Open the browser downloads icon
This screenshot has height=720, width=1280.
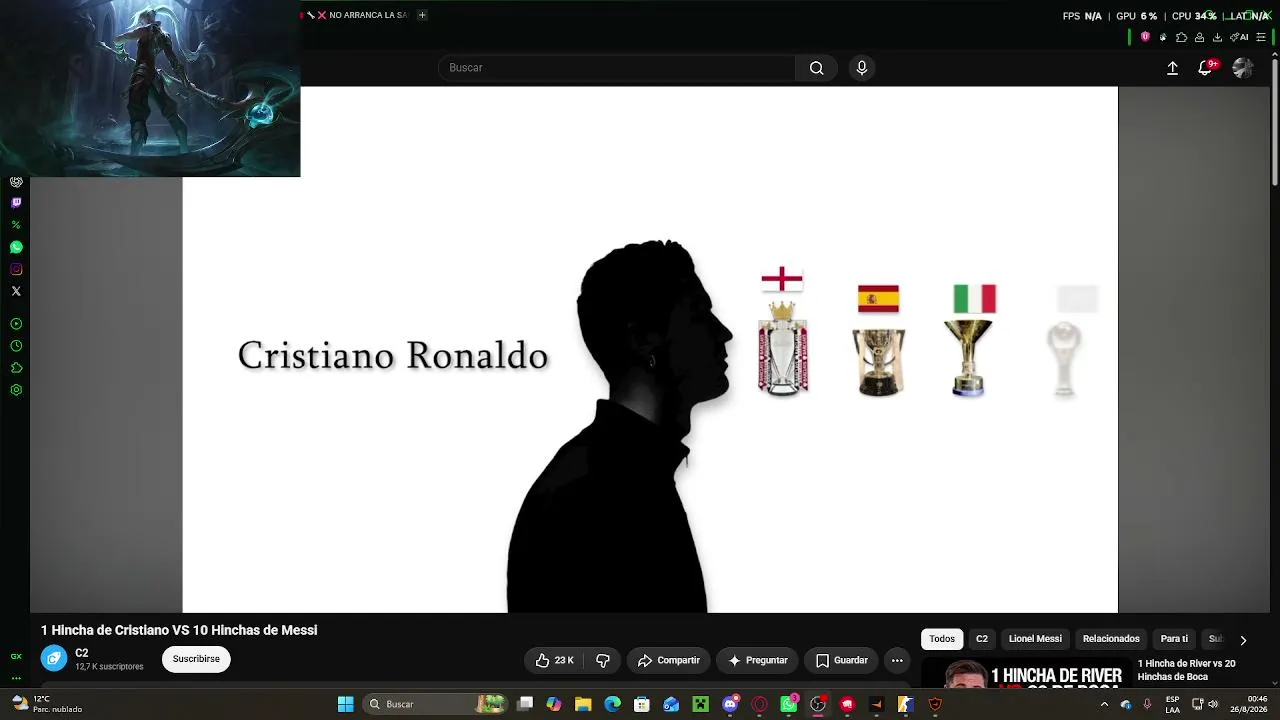coord(1217,37)
